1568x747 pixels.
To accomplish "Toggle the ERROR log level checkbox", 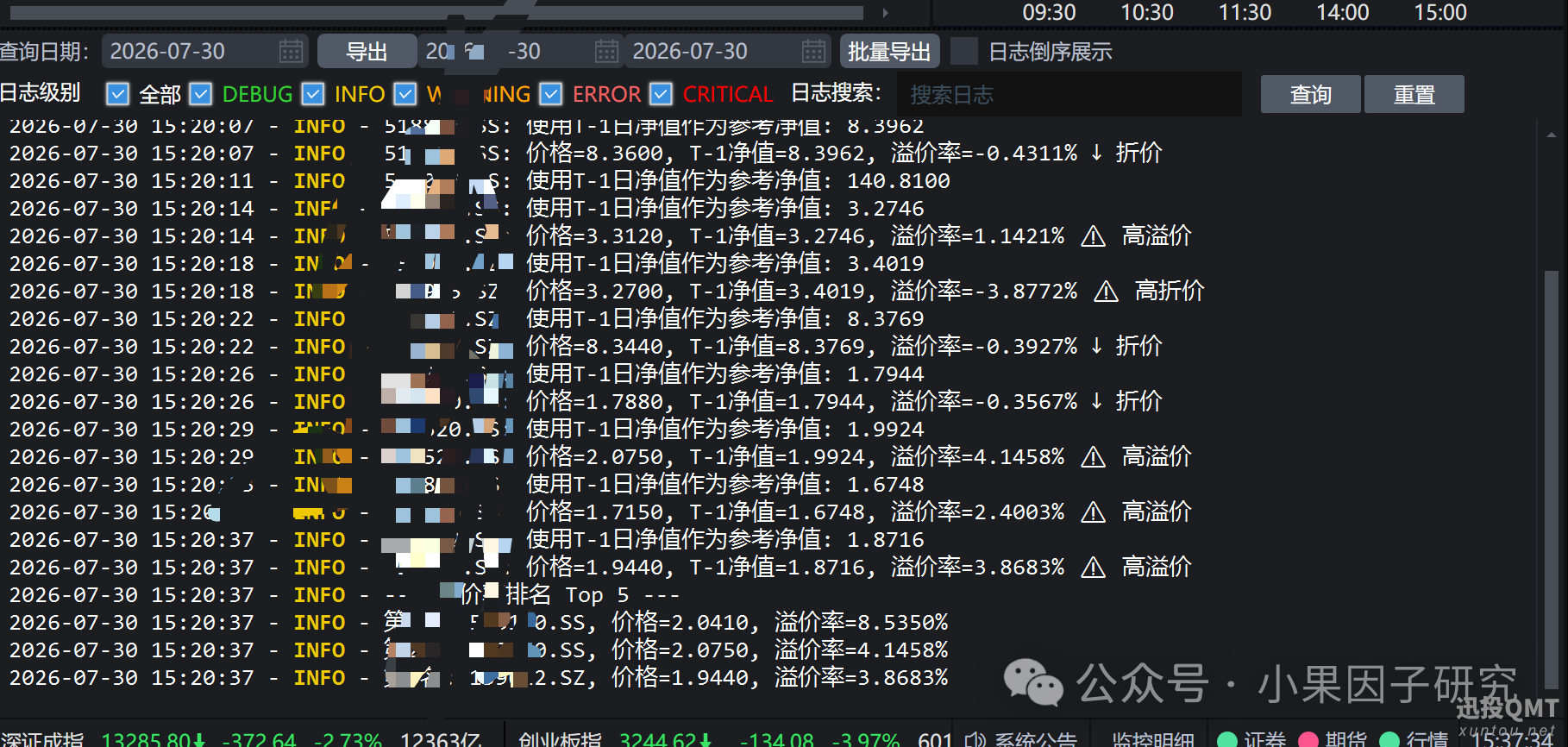I will click(551, 93).
